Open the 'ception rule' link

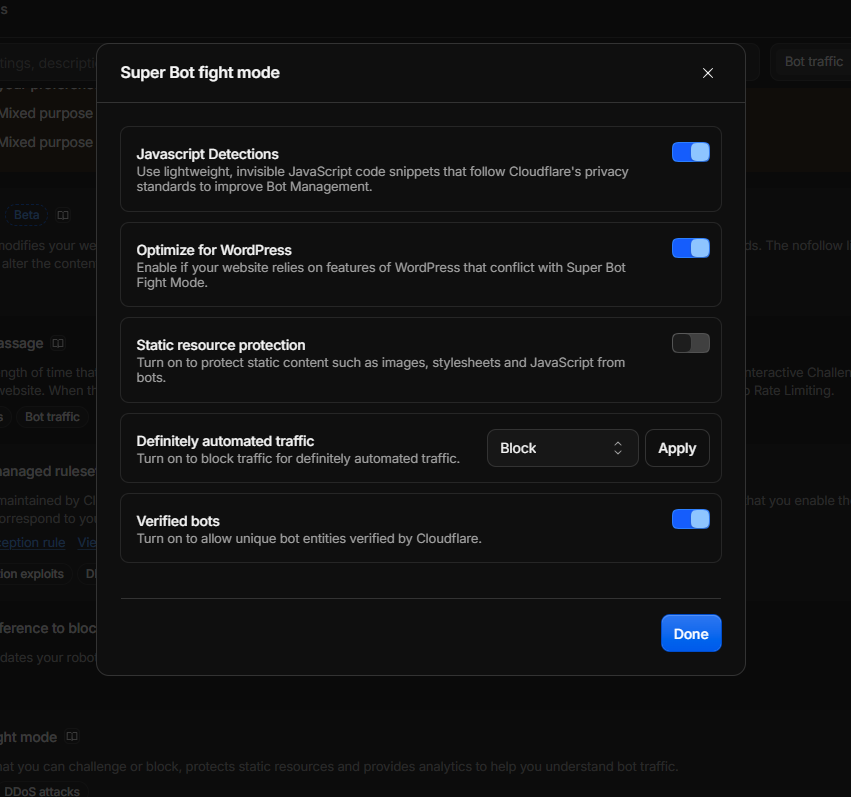(x=32, y=543)
